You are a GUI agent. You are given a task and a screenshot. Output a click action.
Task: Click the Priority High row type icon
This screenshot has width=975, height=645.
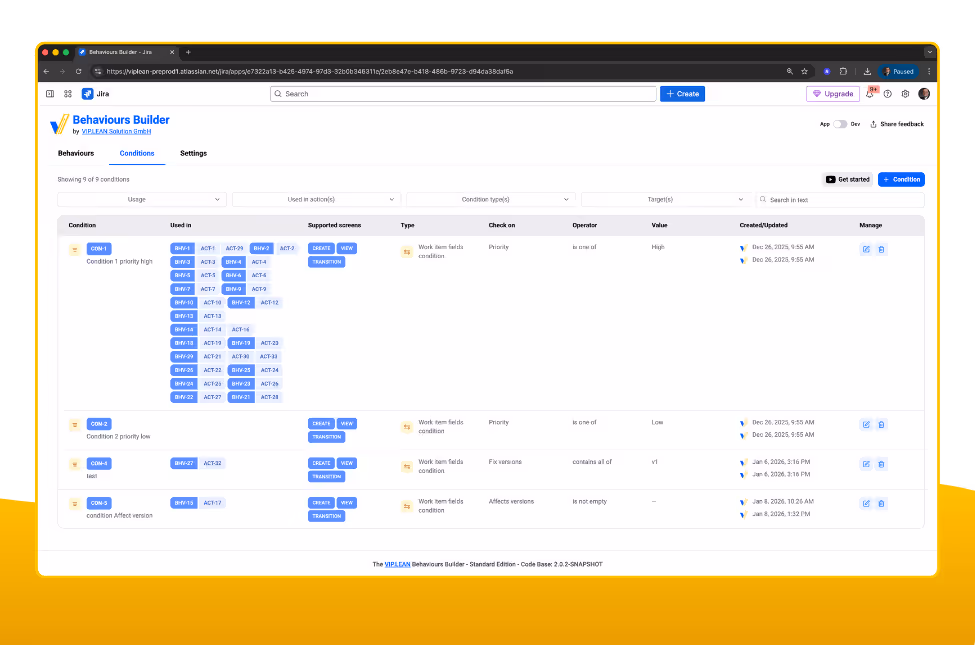pyautogui.click(x=407, y=252)
